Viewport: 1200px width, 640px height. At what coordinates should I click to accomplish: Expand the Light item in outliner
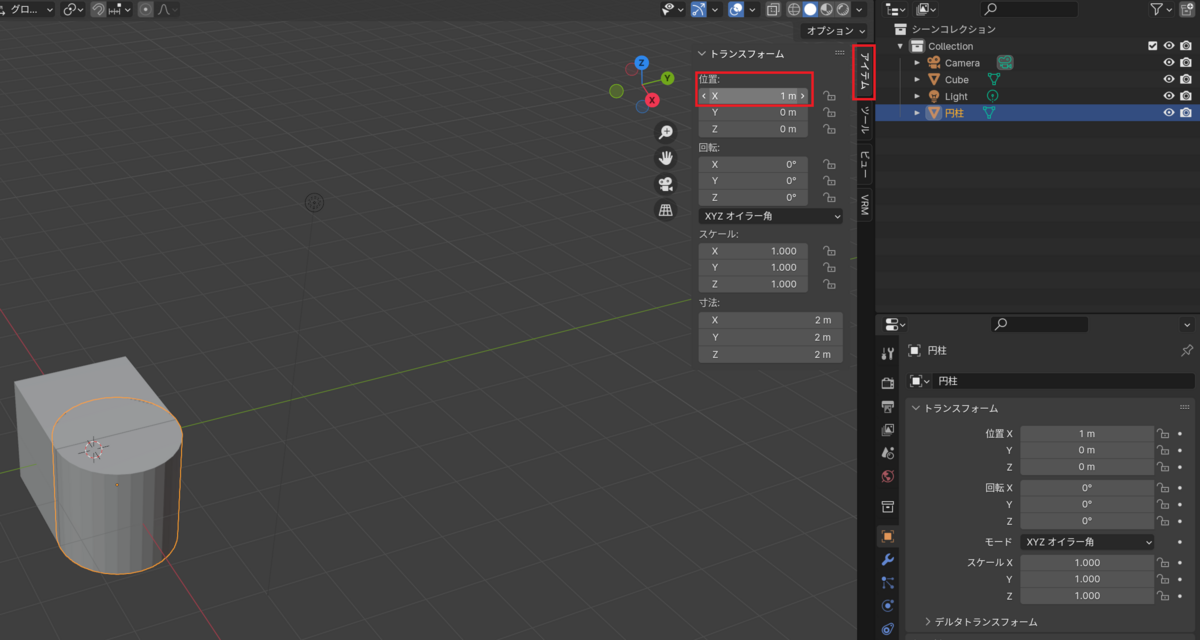pyautogui.click(x=917, y=97)
